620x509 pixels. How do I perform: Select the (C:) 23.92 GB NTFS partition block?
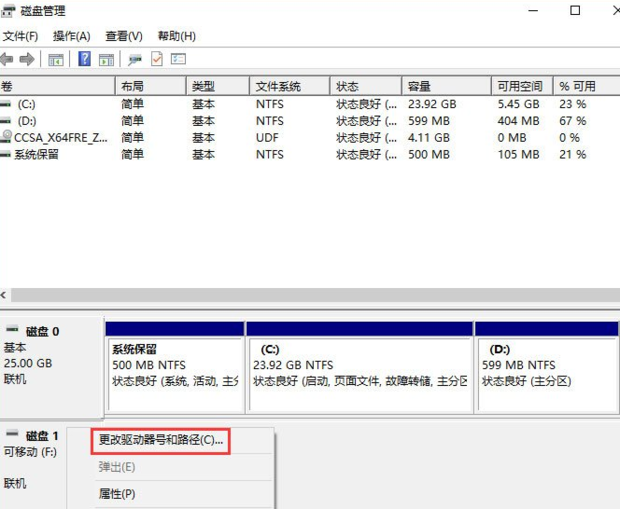(359, 368)
